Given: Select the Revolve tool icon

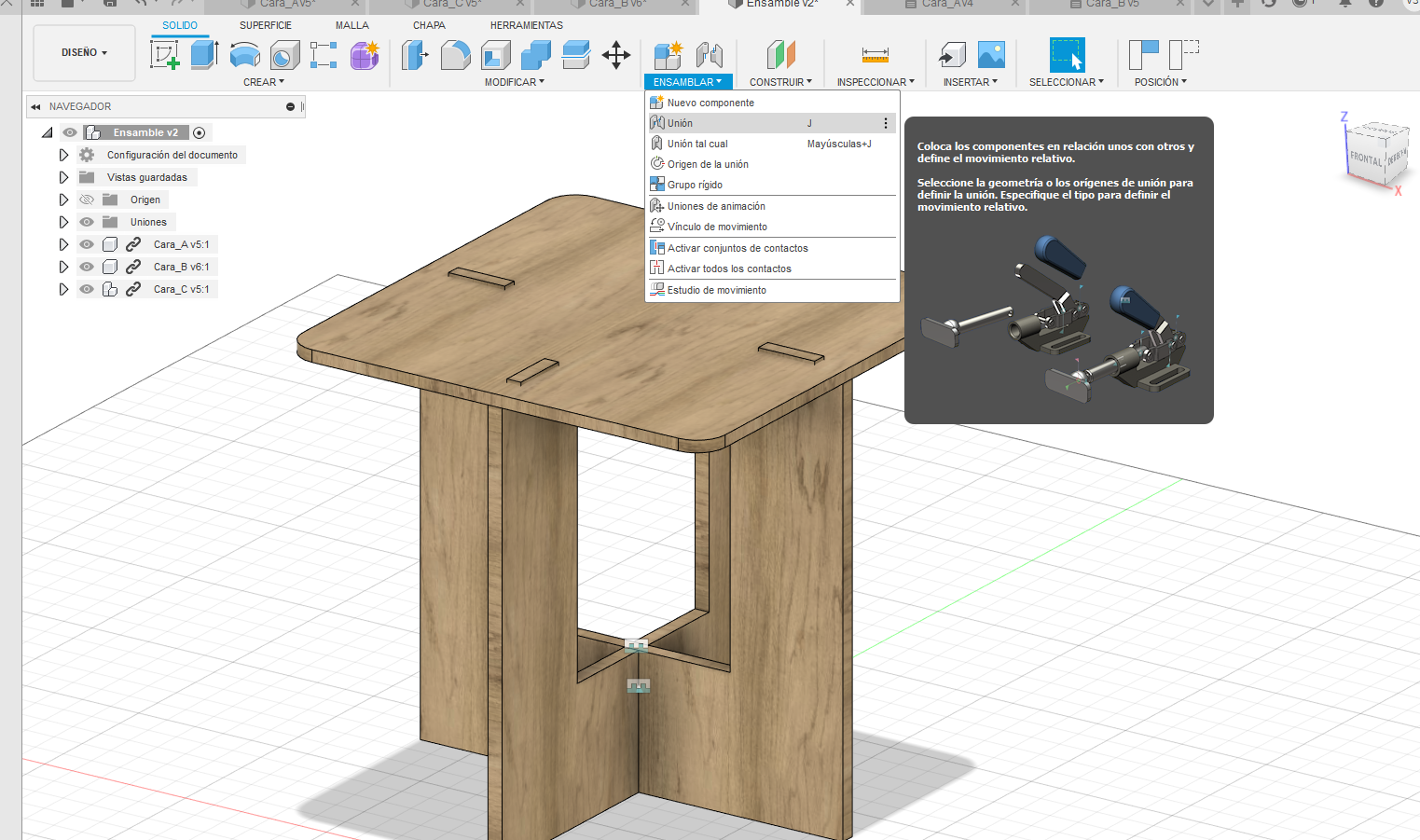Looking at the screenshot, I should click(x=244, y=55).
